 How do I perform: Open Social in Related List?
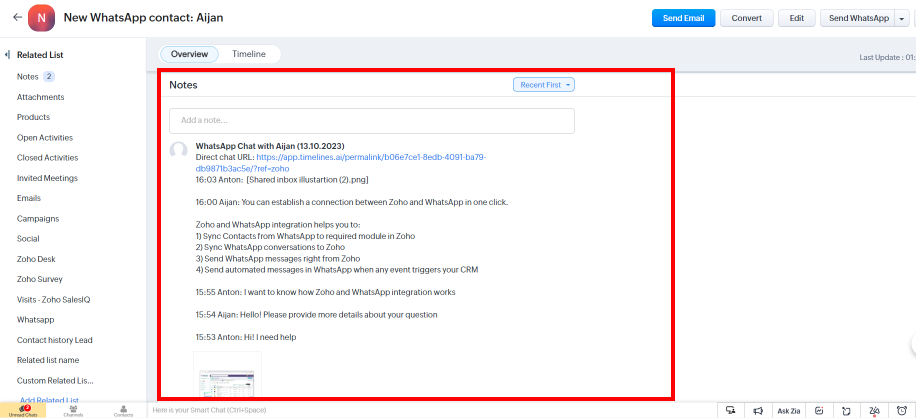tap(28, 239)
